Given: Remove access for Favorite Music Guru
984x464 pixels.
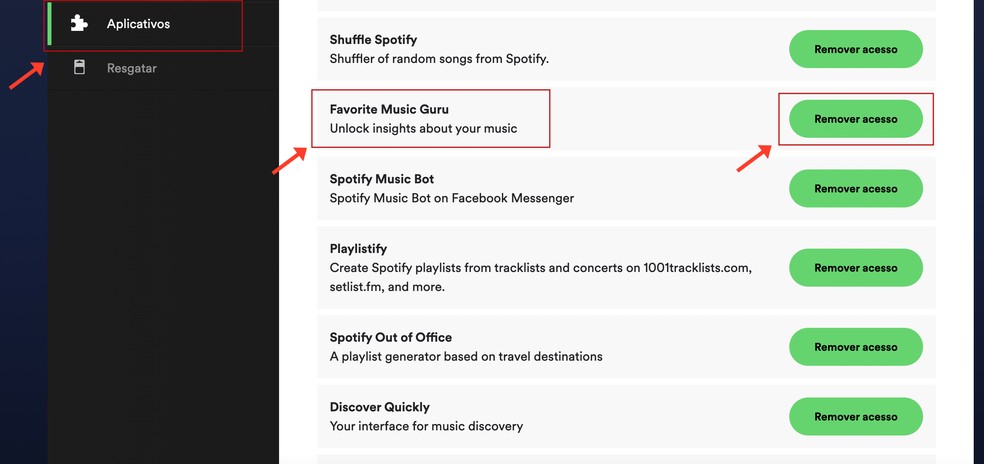Looking at the screenshot, I should (855, 119).
